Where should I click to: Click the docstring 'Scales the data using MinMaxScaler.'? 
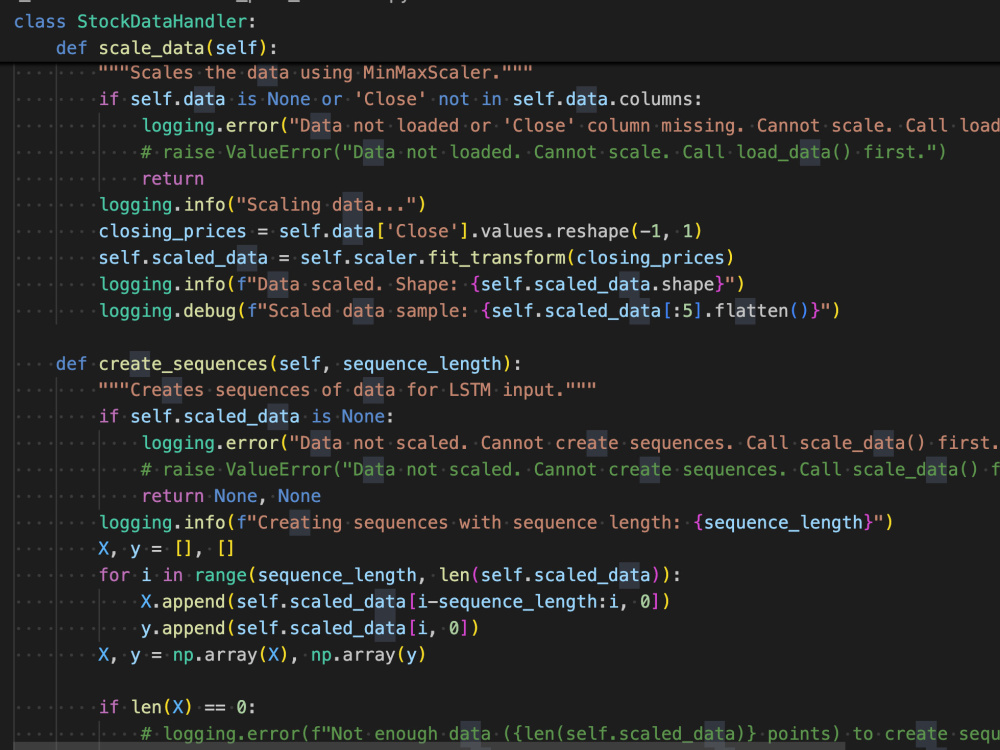[x=315, y=73]
